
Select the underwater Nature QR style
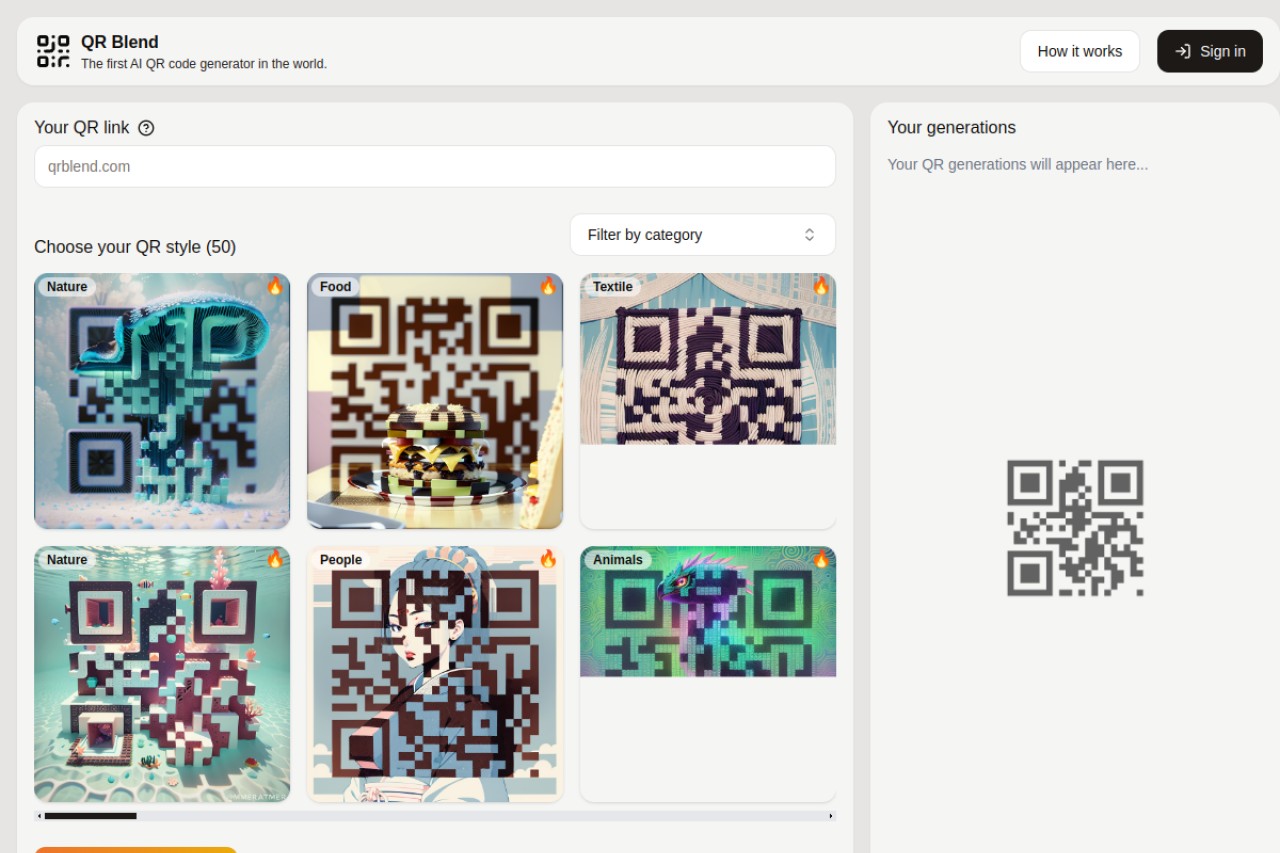tap(162, 674)
